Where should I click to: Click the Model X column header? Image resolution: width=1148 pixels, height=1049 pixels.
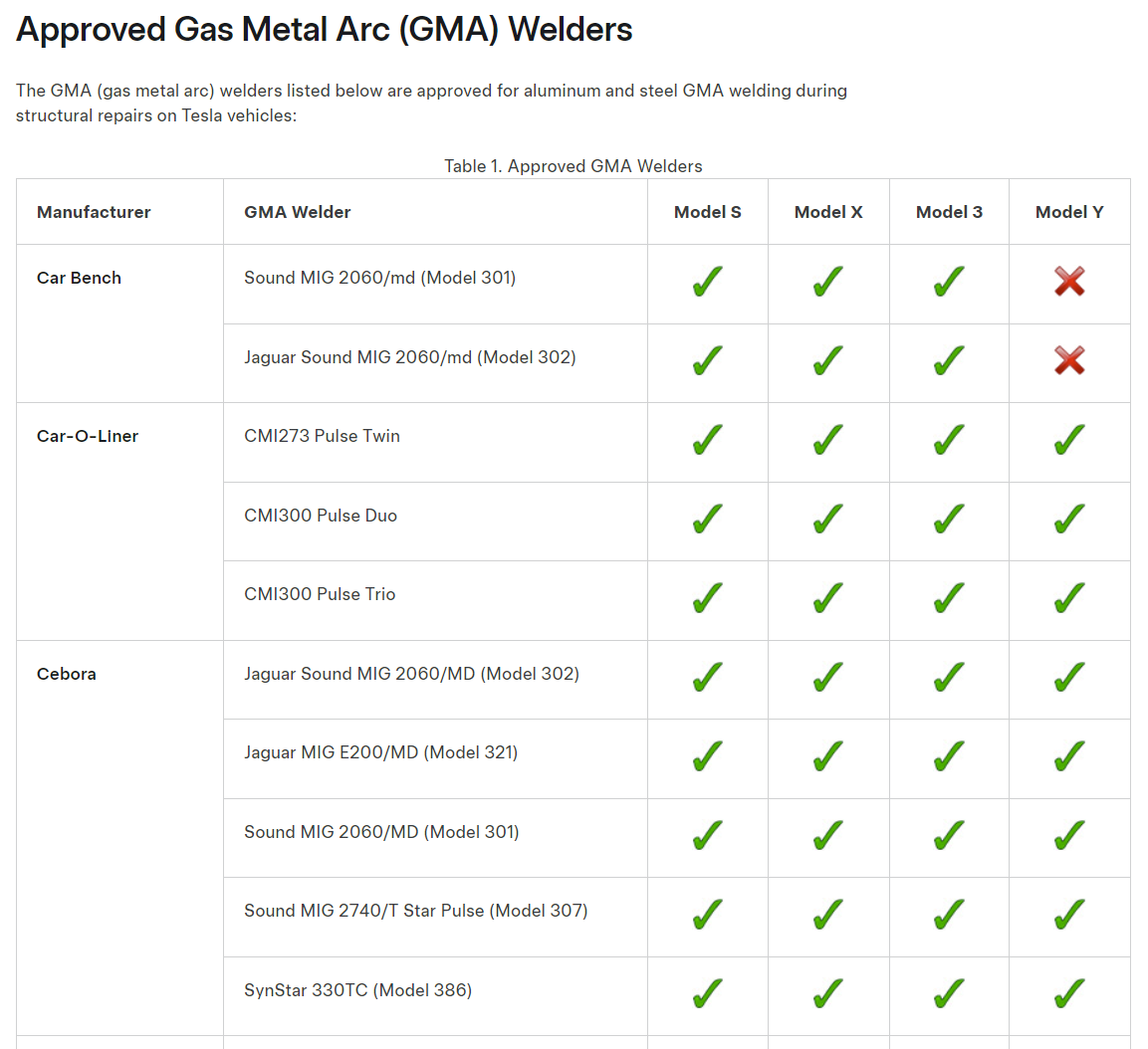pos(828,212)
